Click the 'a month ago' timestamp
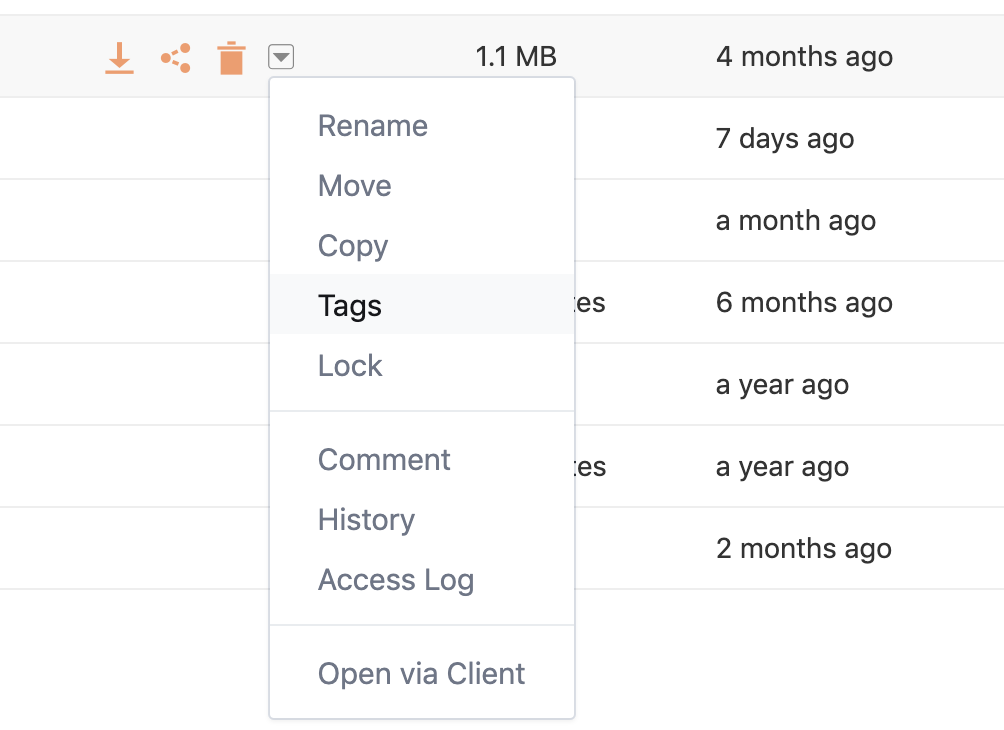This screenshot has height=730, width=1004. (x=796, y=221)
